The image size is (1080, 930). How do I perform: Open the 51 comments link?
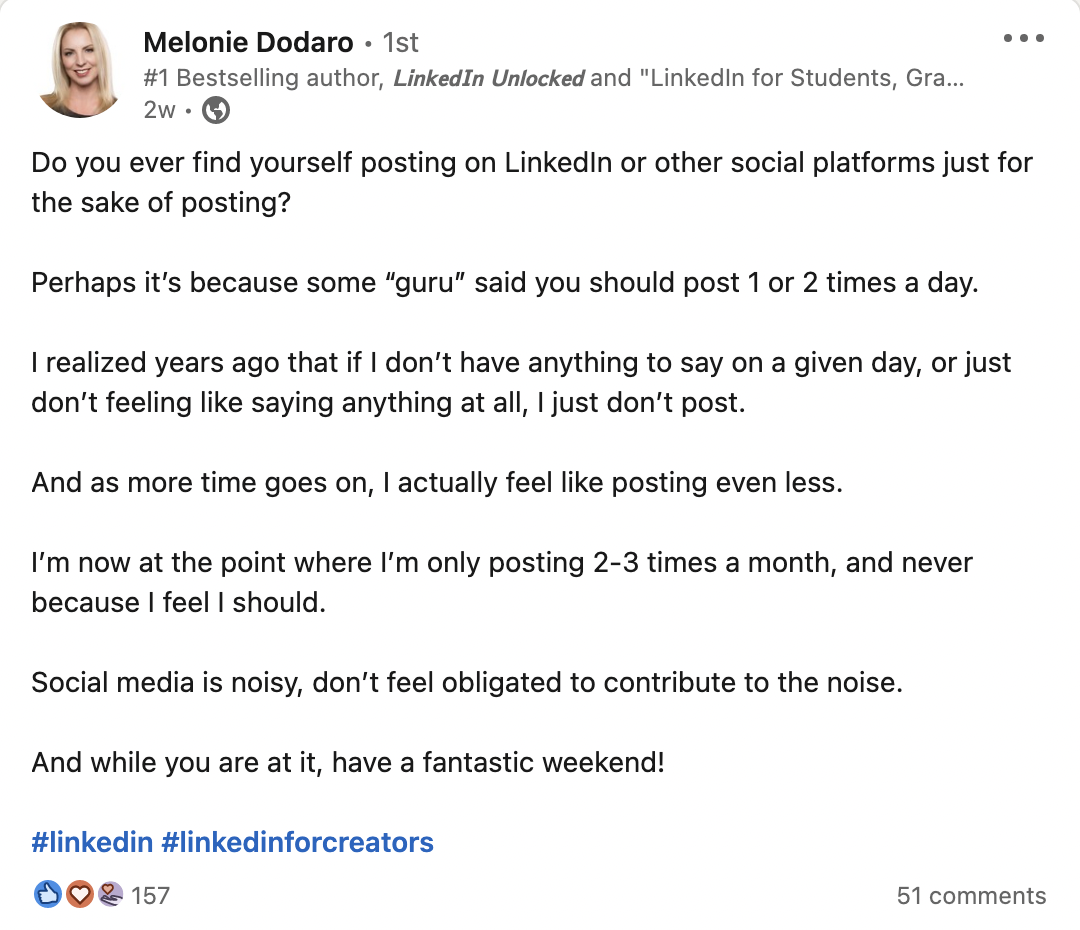tap(971, 895)
